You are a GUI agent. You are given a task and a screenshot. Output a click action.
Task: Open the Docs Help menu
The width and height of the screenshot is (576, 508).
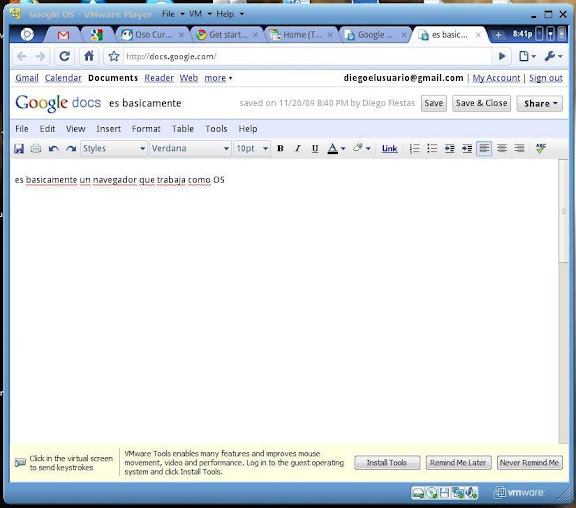tap(248, 129)
